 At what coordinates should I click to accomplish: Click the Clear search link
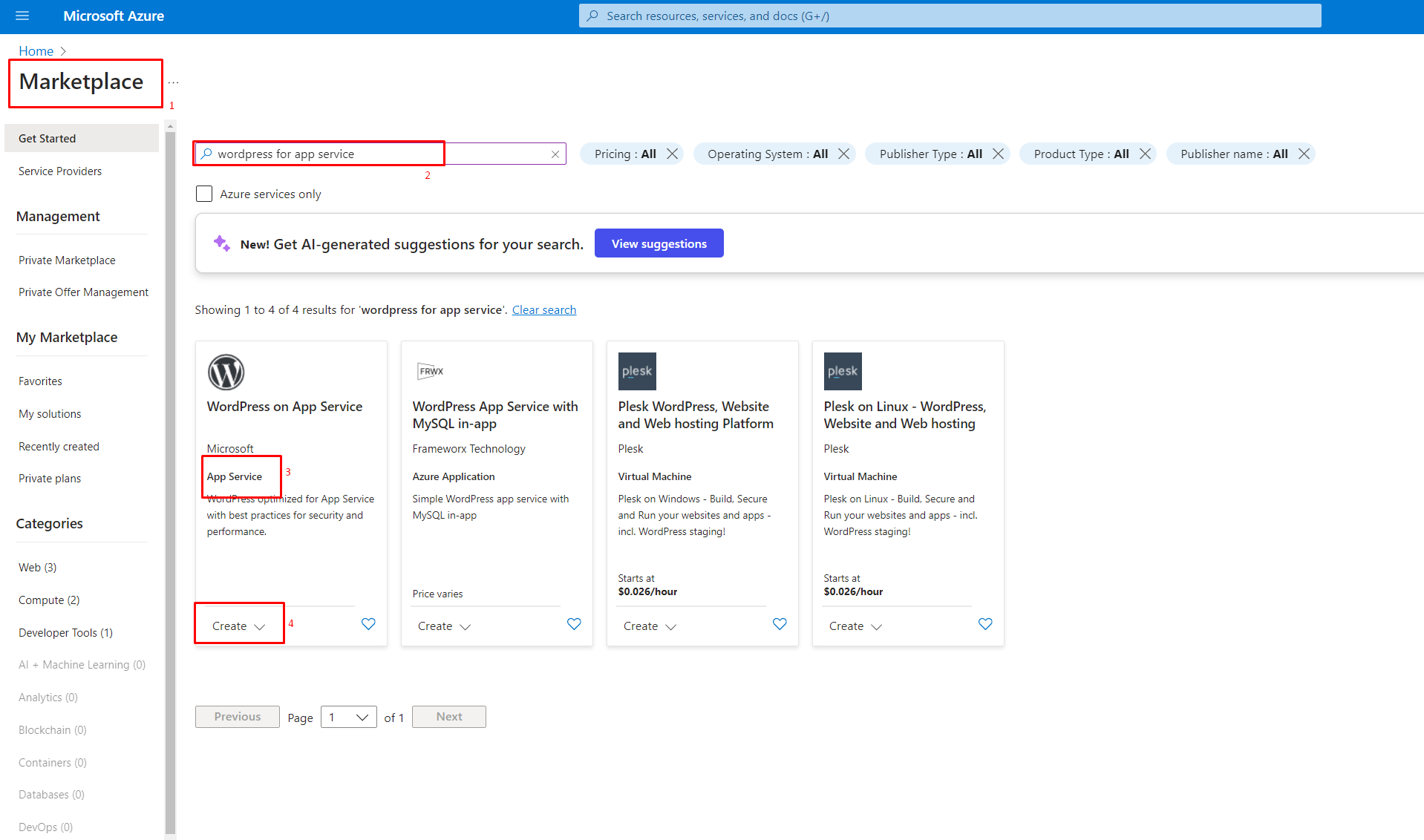[x=543, y=310]
